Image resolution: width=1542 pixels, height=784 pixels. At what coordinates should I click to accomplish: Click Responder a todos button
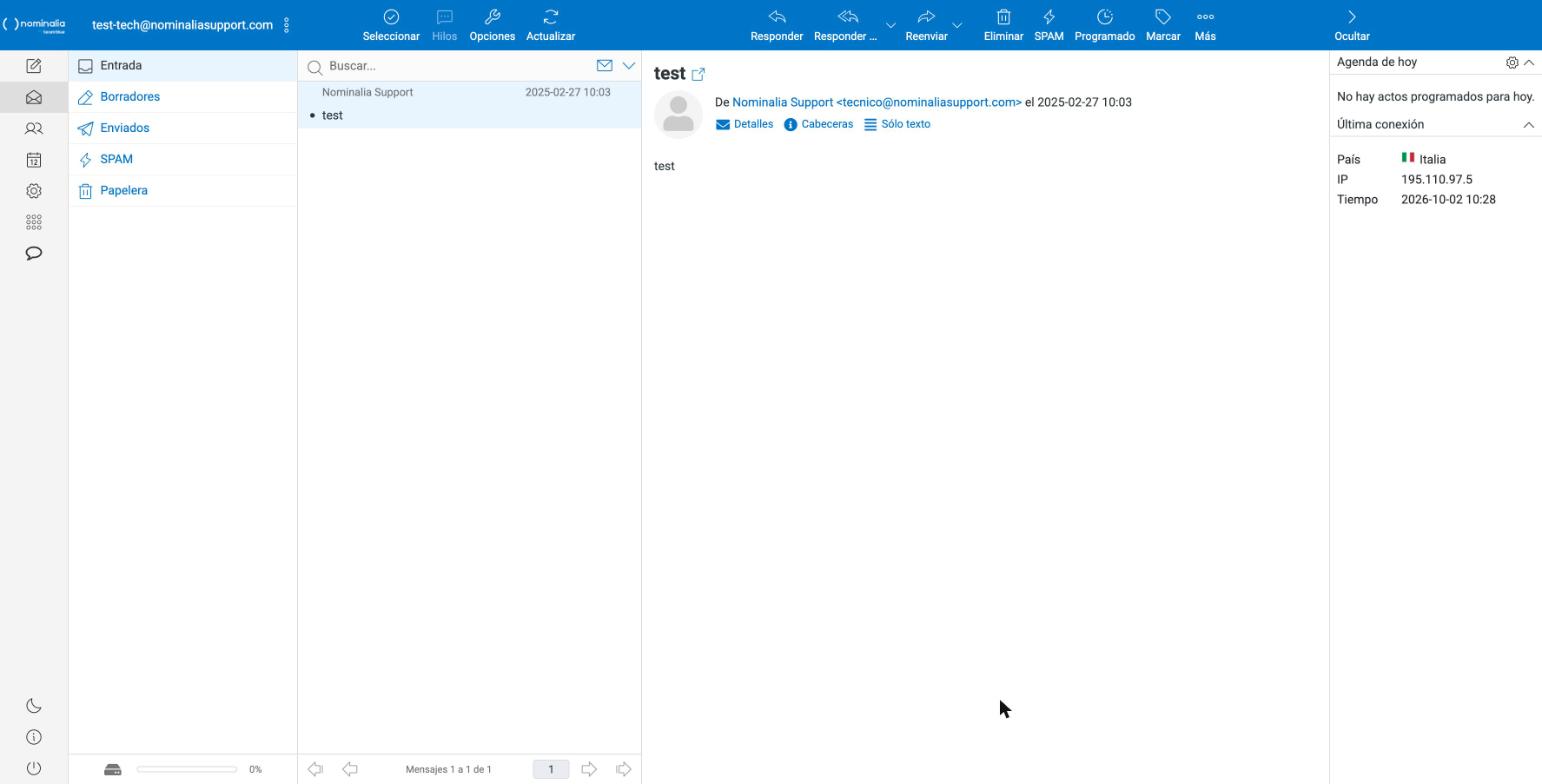click(846, 25)
